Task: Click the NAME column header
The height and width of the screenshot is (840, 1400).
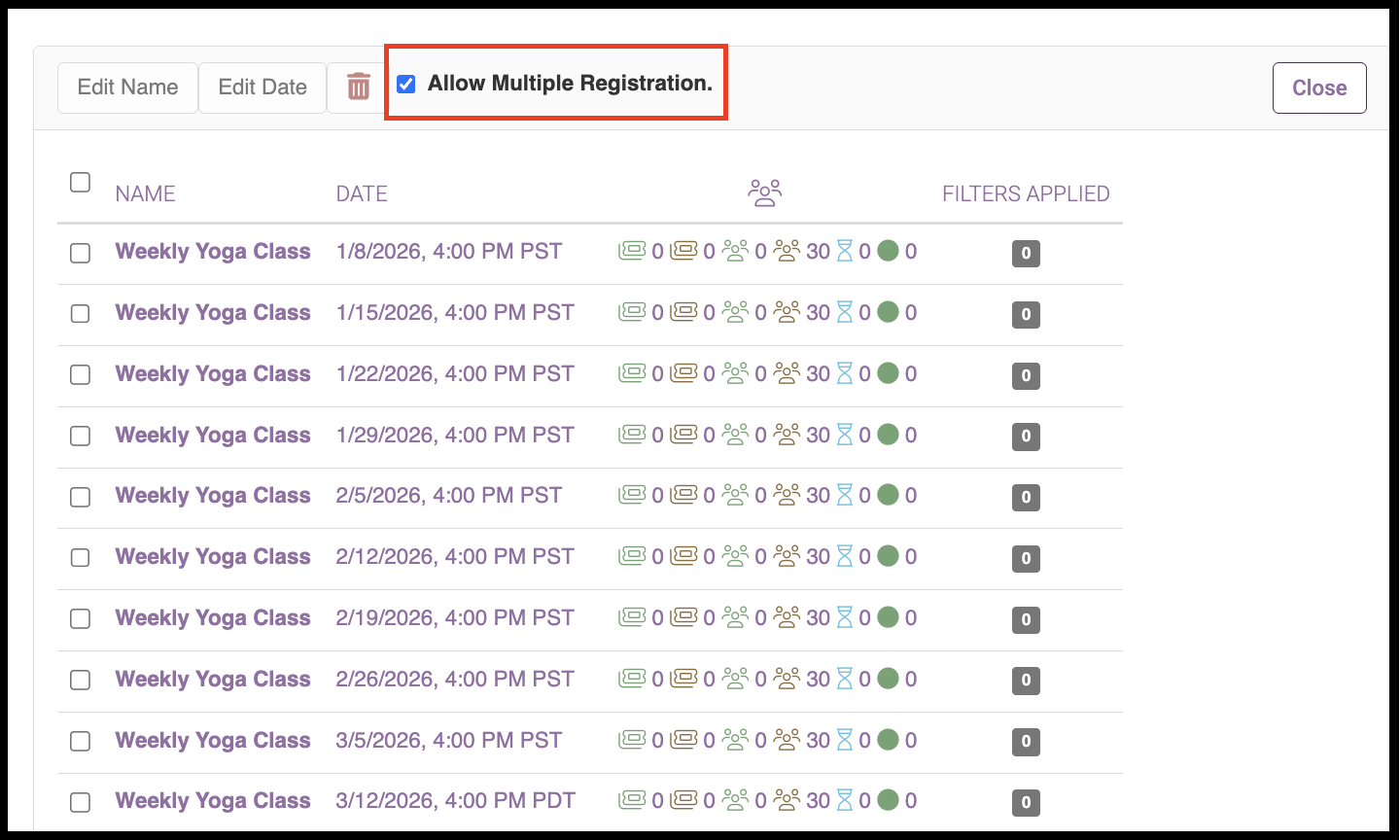Action: 145,193
